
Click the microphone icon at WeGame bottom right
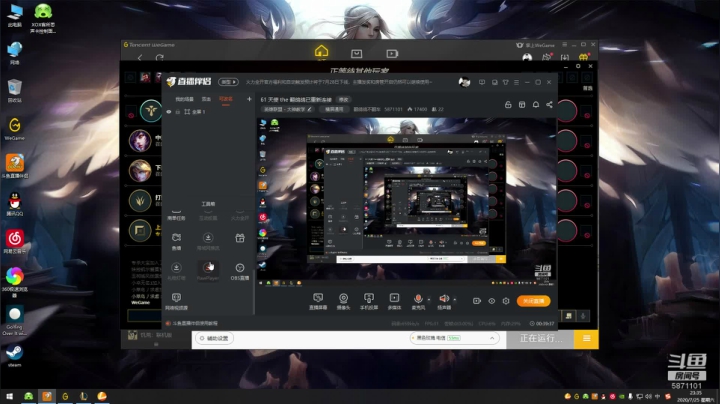(x=583, y=316)
